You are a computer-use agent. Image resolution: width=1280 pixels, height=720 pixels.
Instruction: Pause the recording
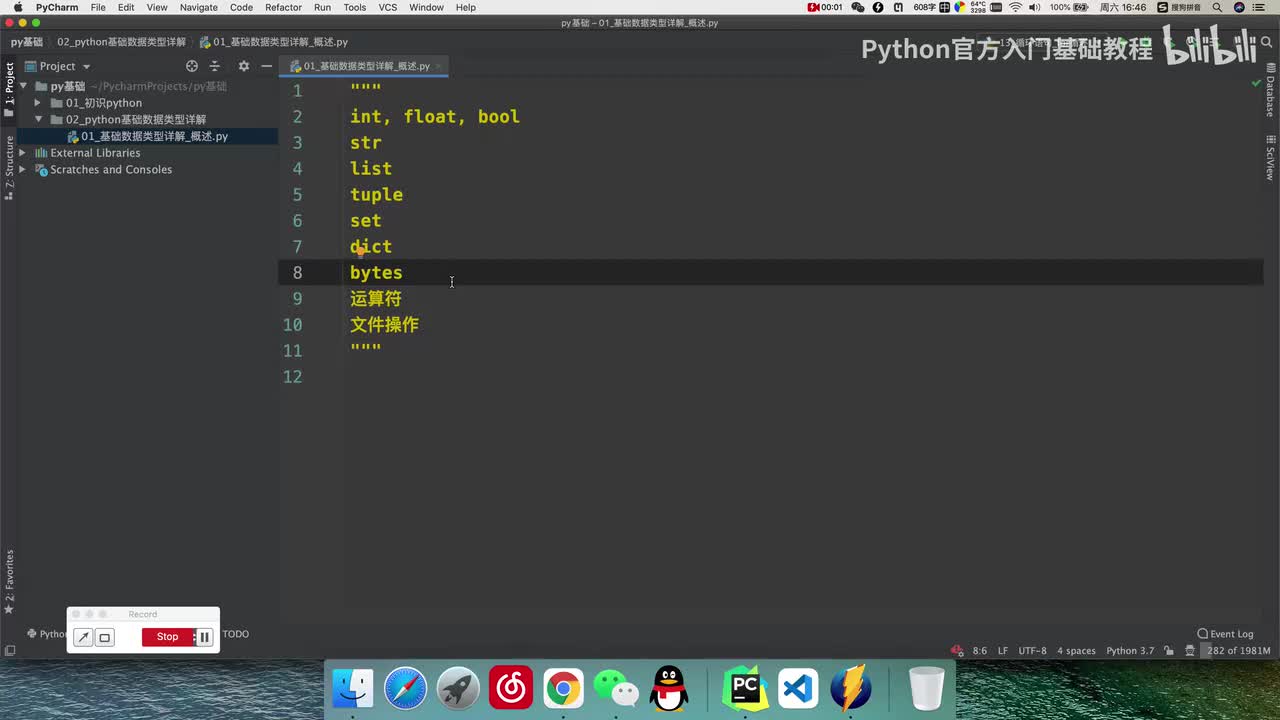click(204, 637)
